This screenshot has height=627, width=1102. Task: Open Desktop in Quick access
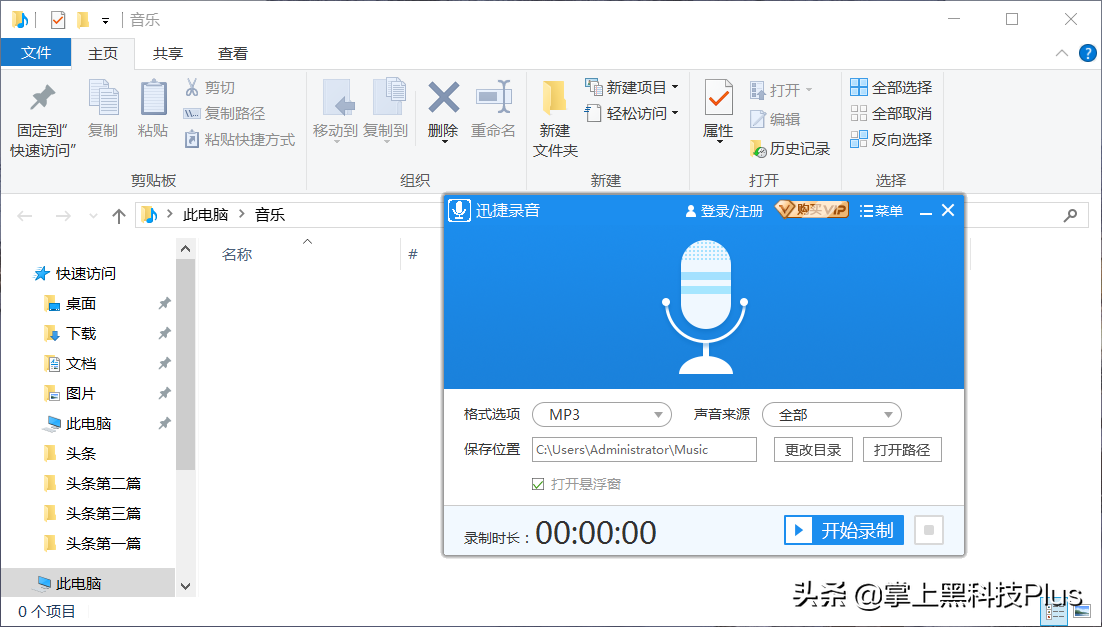pos(80,304)
